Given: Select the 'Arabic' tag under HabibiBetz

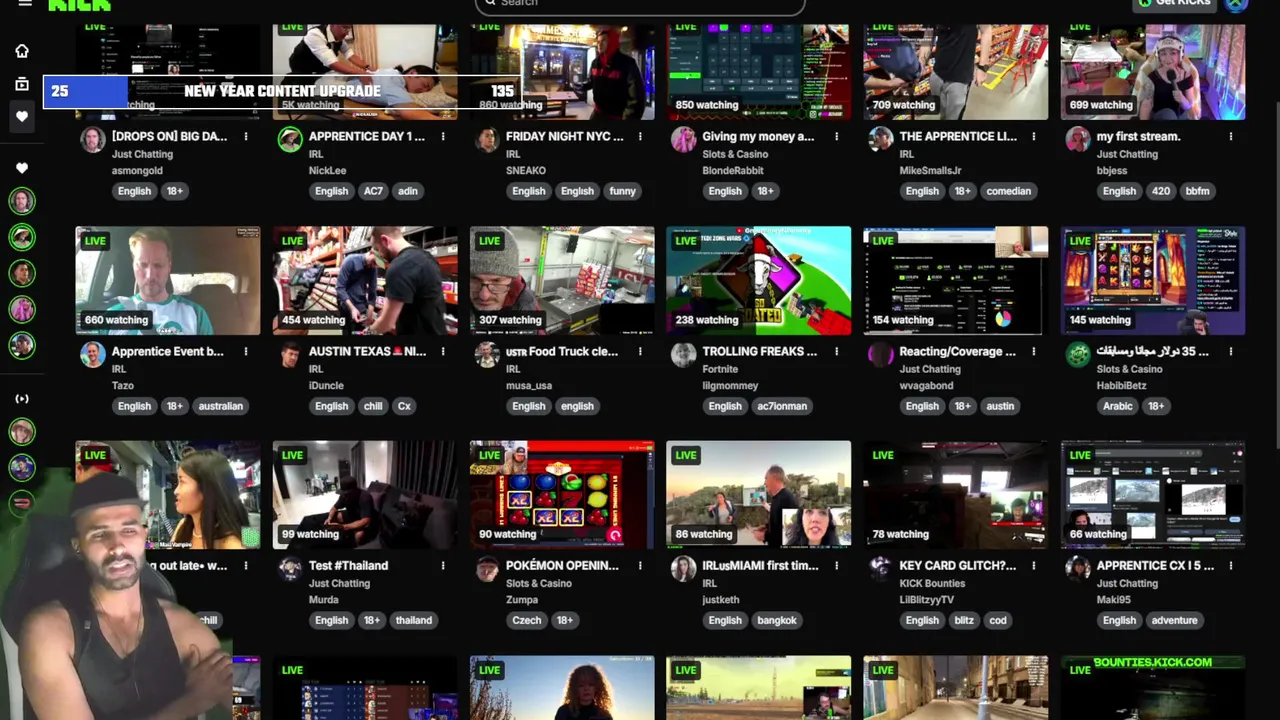Looking at the screenshot, I should pos(1118,406).
